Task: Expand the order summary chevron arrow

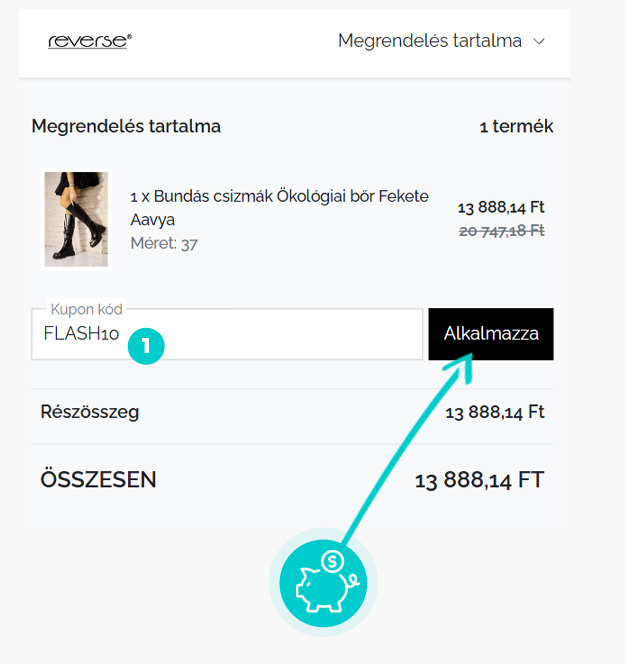Action: [x=540, y=42]
